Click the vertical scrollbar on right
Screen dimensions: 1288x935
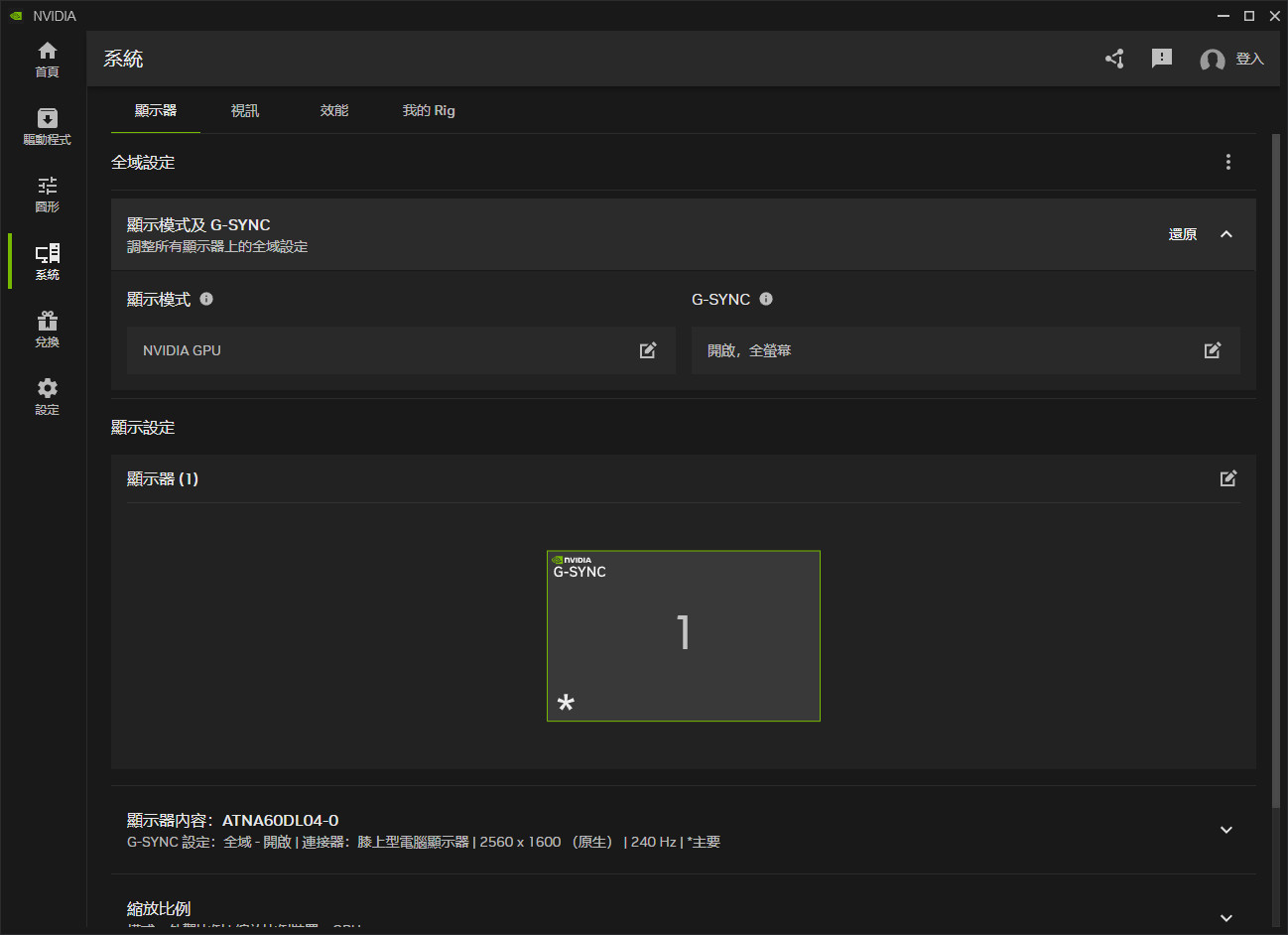pos(1276,471)
